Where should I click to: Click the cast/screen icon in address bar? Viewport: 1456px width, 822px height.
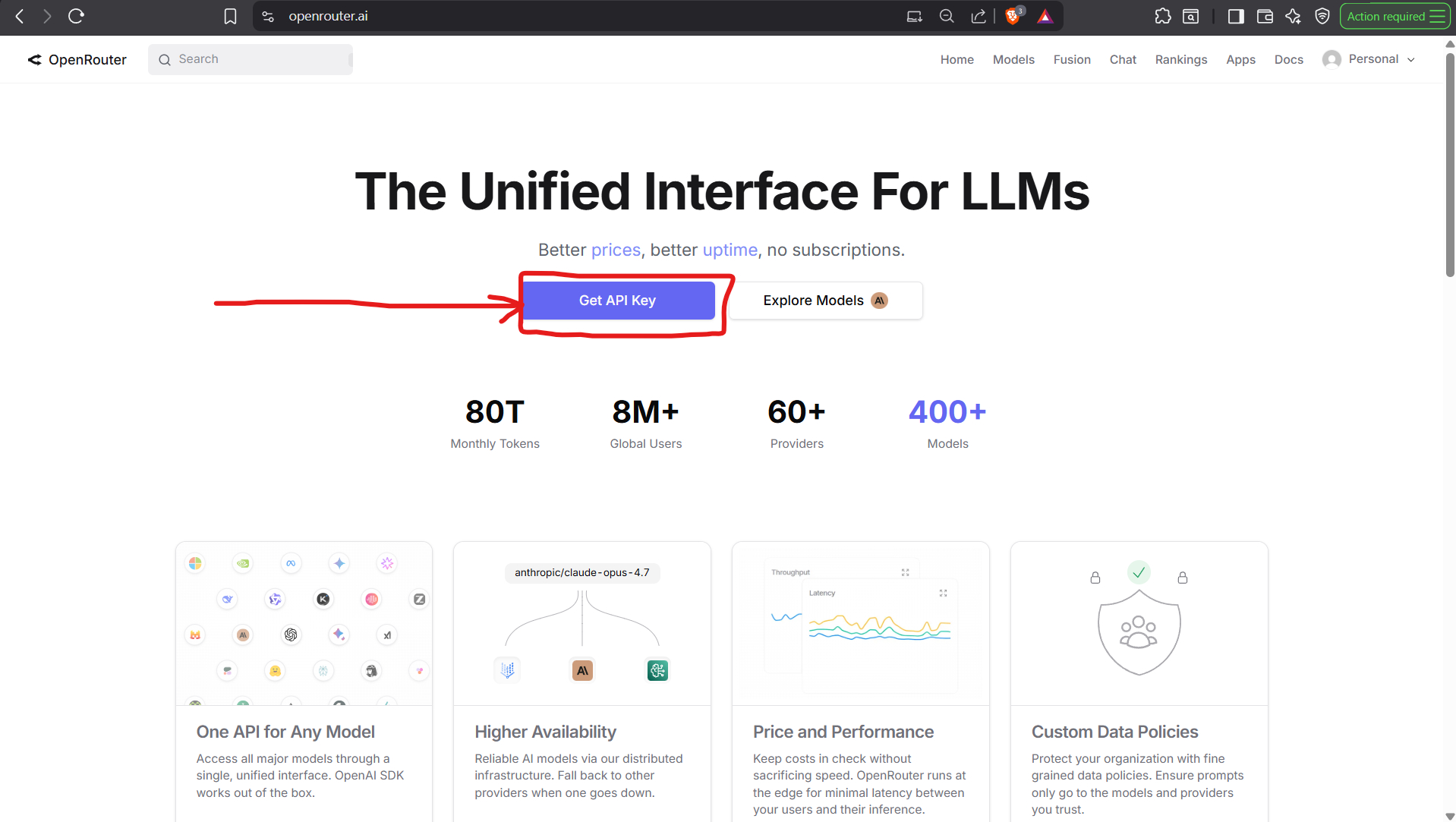pos(915,16)
